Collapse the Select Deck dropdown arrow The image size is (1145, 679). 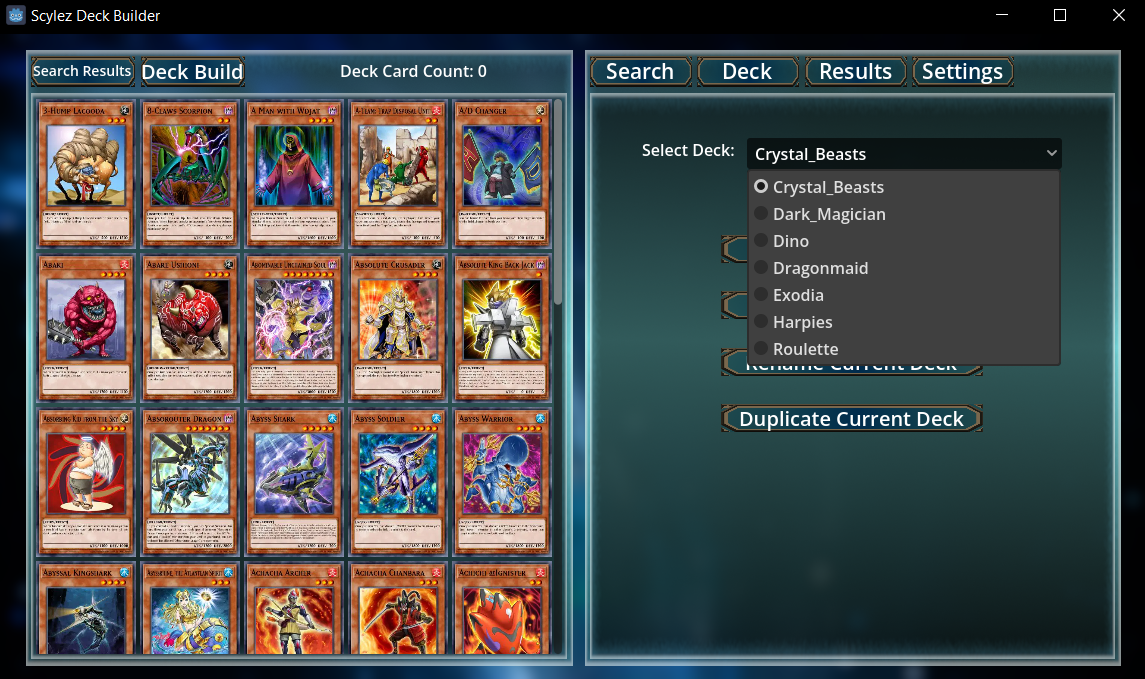click(x=1051, y=153)
